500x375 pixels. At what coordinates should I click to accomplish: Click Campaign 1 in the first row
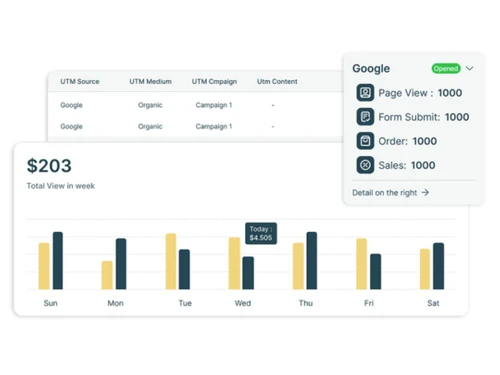point(214,105)
